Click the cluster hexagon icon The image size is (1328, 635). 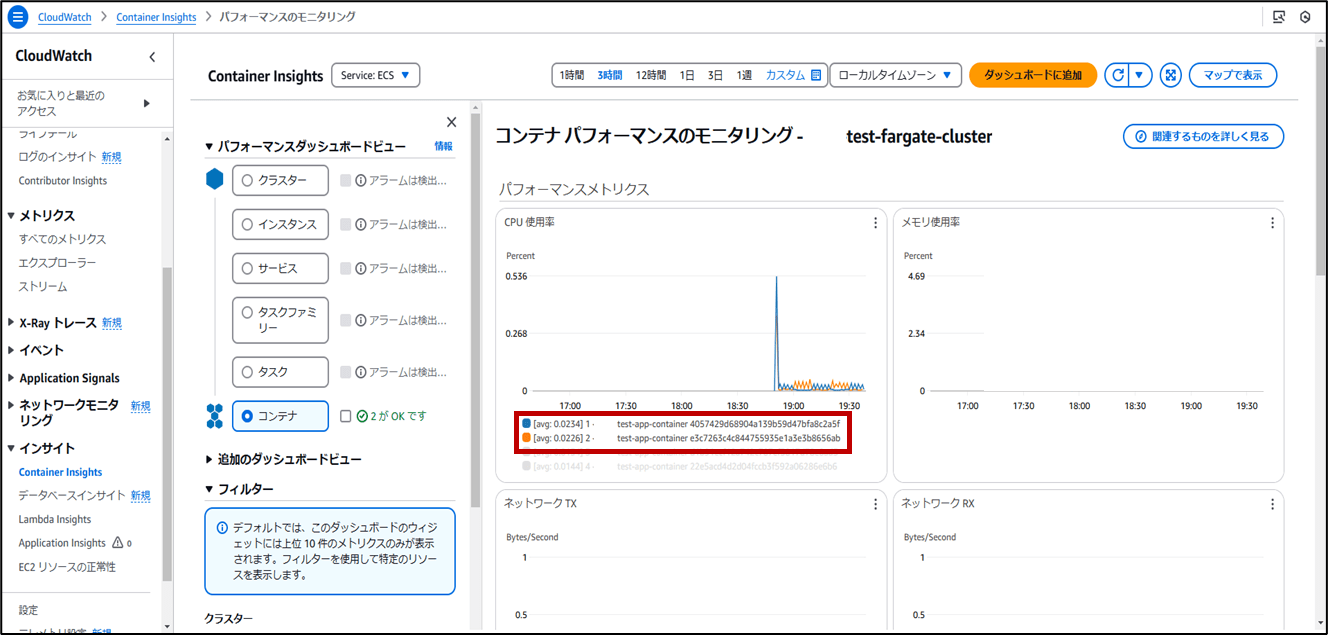214,180
